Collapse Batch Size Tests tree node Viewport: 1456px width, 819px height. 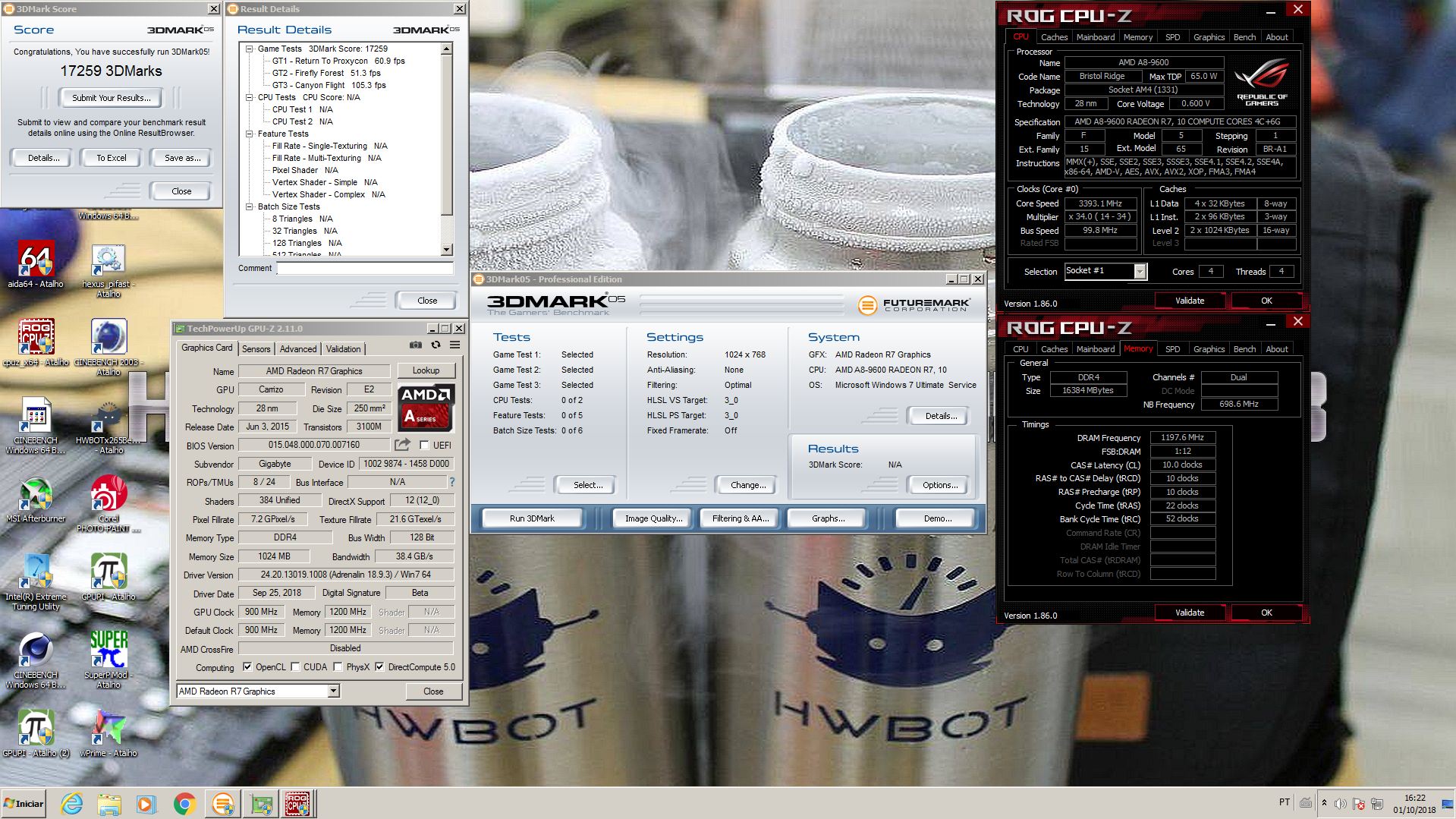point(250,206)
